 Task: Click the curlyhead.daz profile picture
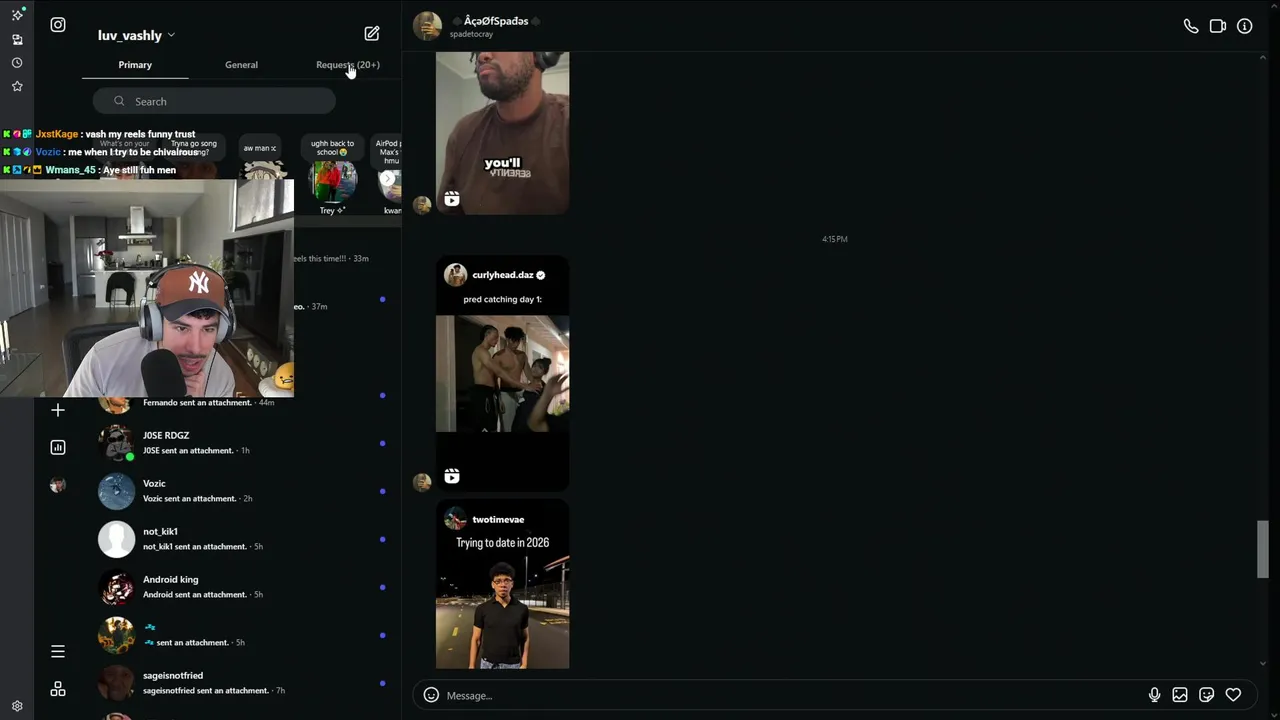456,275
